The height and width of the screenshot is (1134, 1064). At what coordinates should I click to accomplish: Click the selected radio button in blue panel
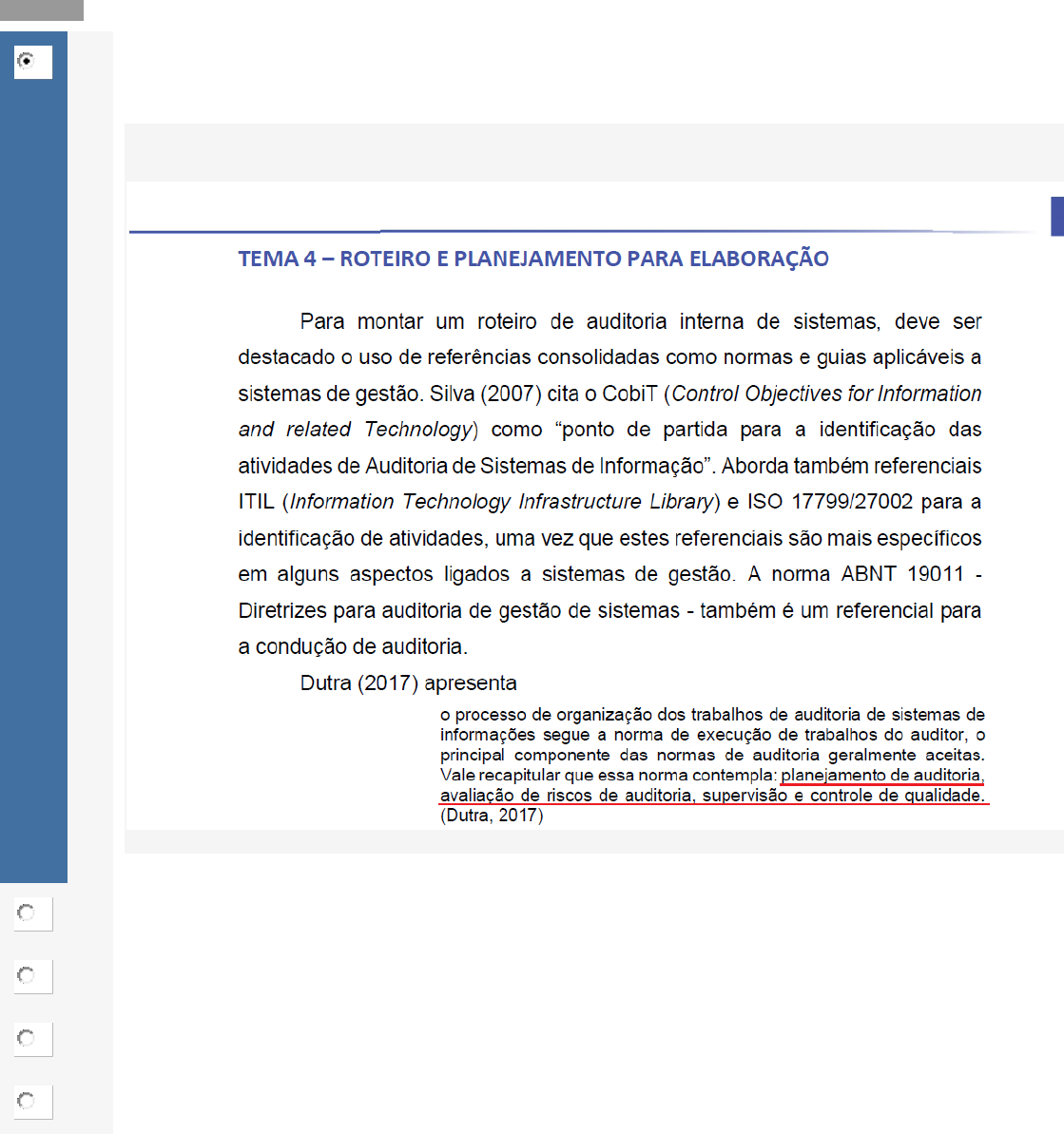(27, 62)
